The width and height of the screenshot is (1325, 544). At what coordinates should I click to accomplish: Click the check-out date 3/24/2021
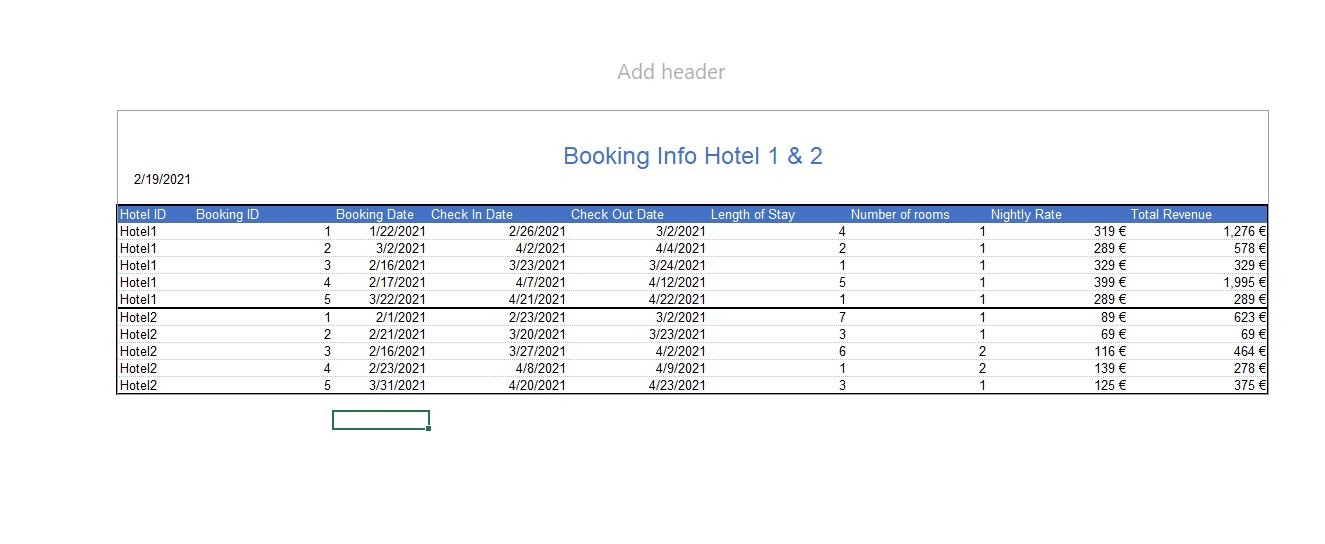click(x=677, y=265)
